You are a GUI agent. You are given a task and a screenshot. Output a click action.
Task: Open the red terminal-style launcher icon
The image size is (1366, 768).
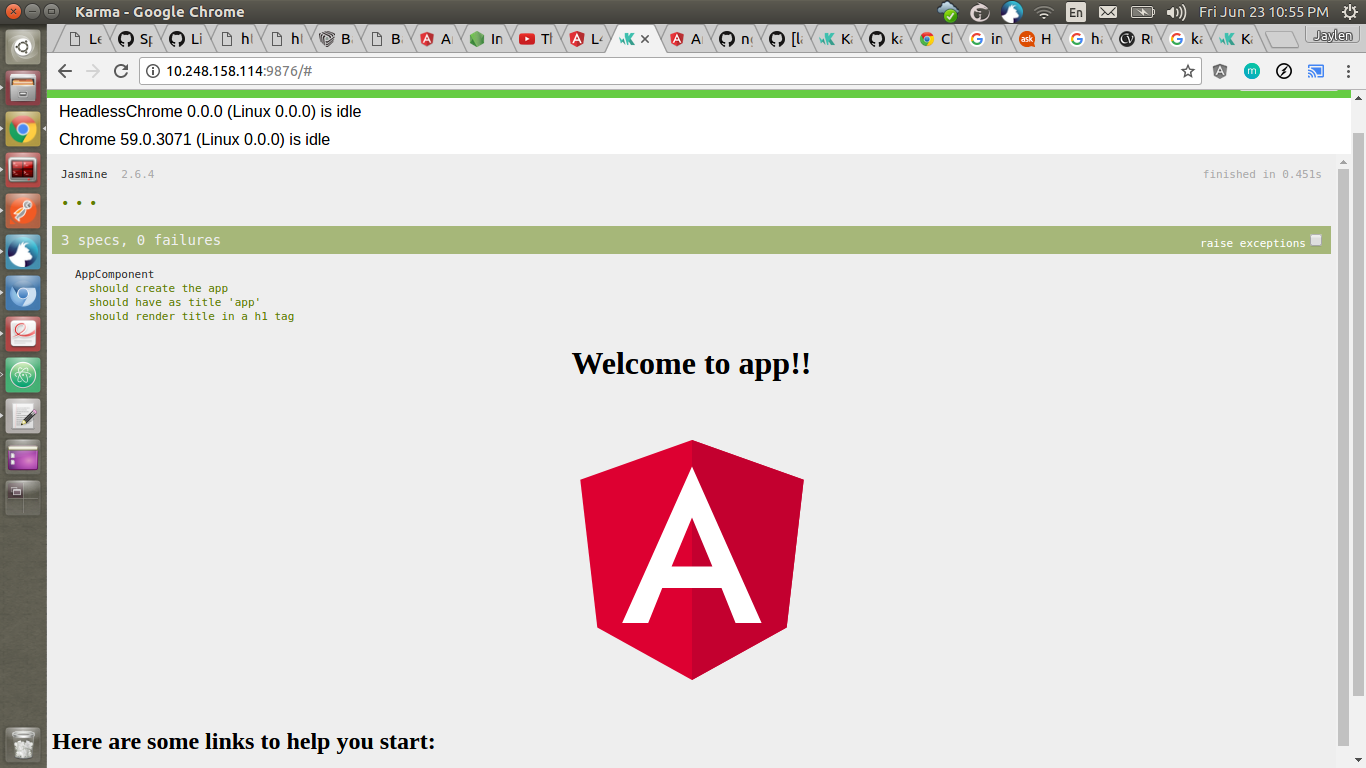23,170
